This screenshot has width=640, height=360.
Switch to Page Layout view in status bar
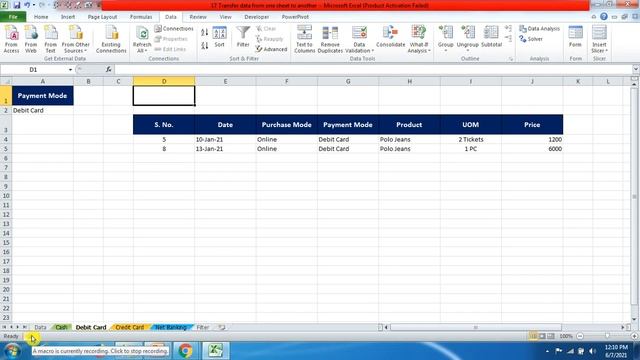pyautogui.click(x=542, y=336)
